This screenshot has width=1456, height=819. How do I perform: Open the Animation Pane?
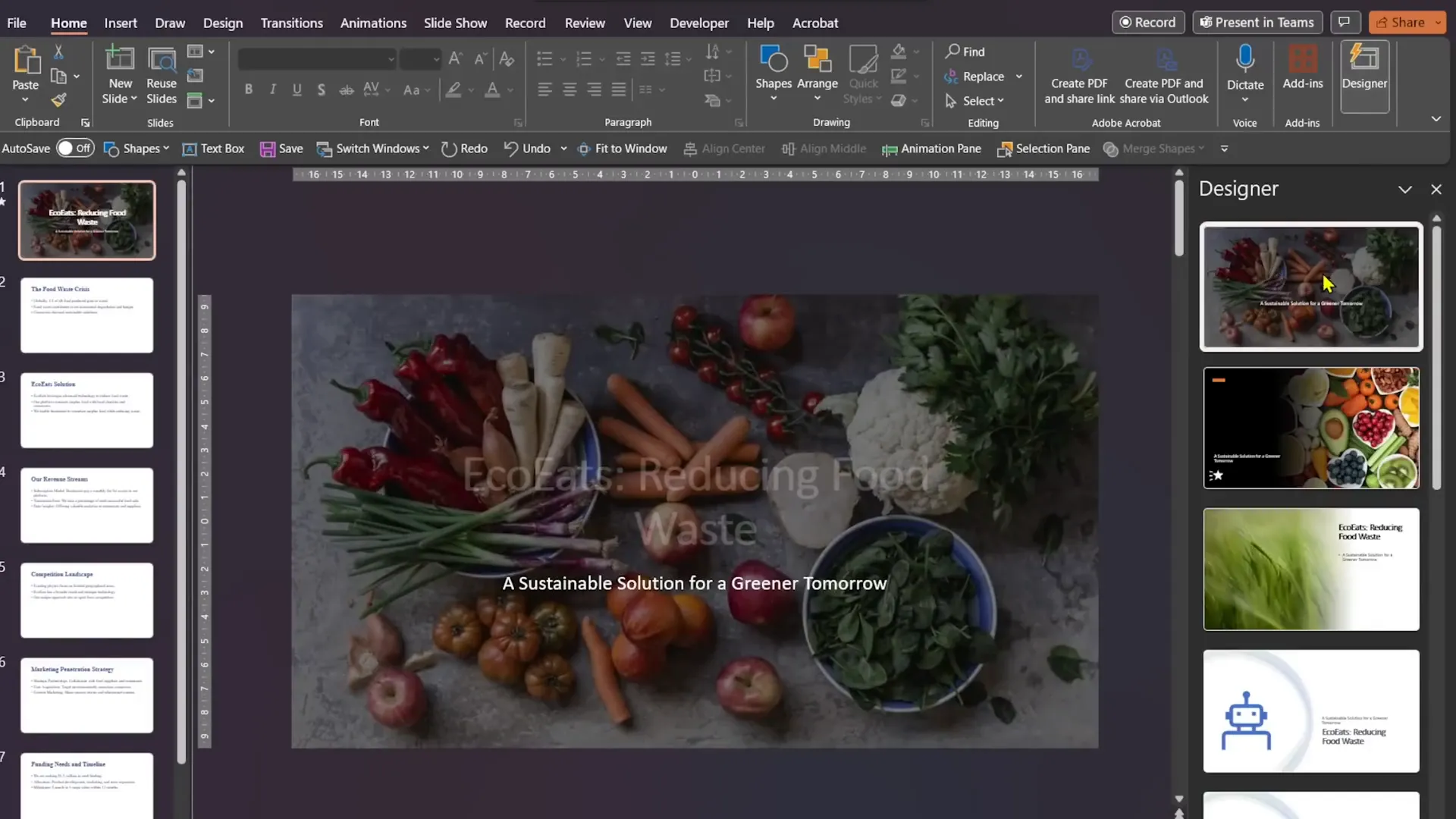[931, 149]
